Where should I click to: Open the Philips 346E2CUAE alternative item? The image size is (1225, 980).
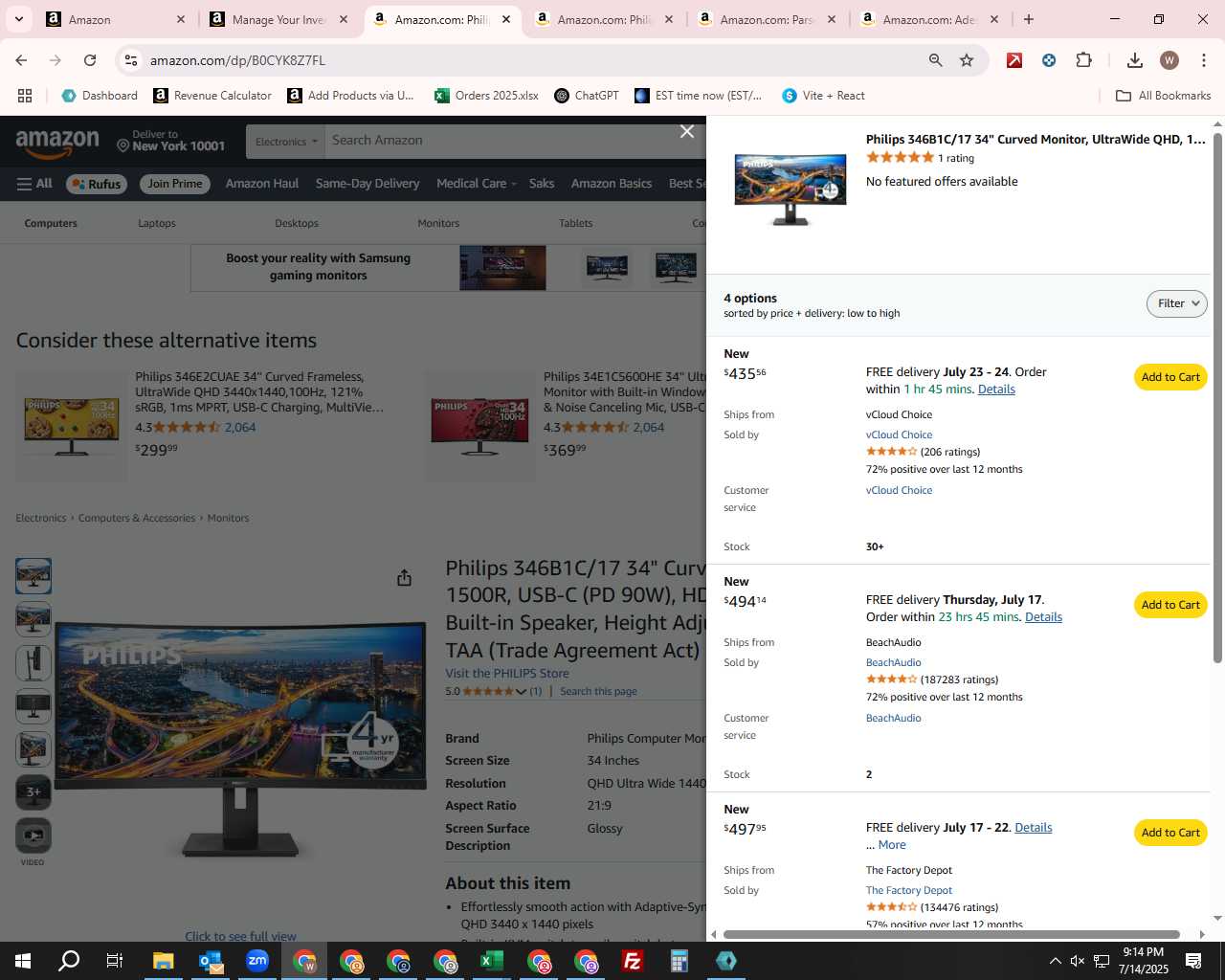[258, 391]
